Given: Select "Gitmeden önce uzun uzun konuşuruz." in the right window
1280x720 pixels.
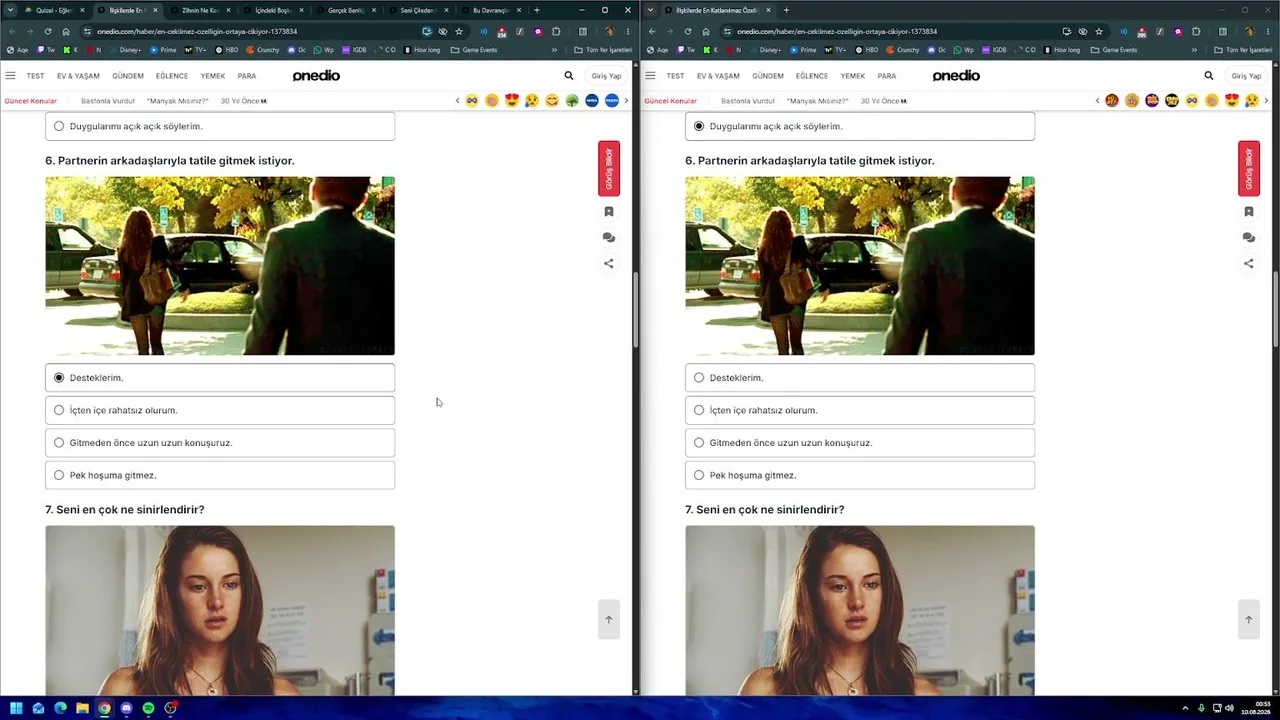Looking at the screenshot, I should coord(860,443).
